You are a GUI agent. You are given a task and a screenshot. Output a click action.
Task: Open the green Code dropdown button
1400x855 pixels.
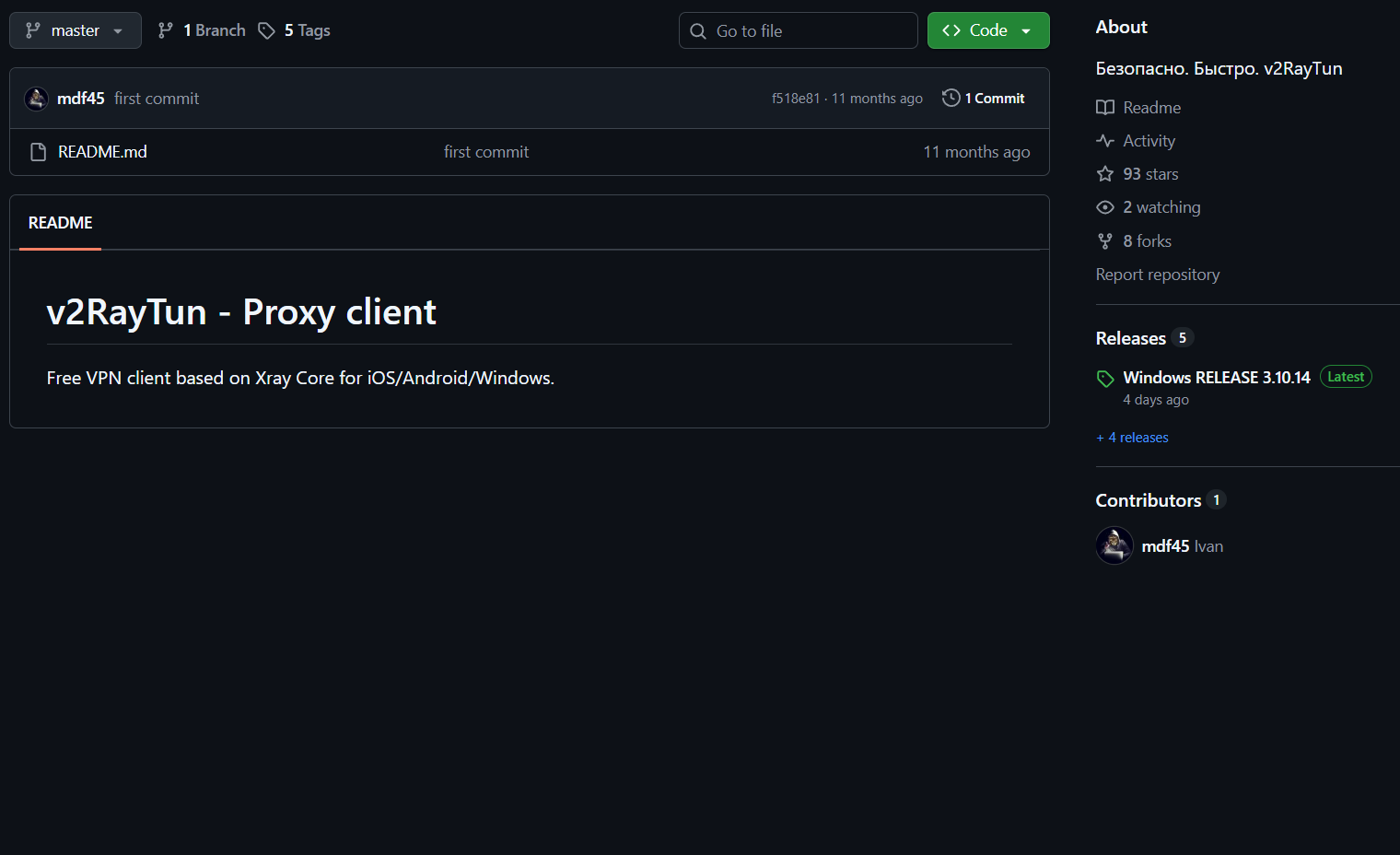click(x=988, y=30)
